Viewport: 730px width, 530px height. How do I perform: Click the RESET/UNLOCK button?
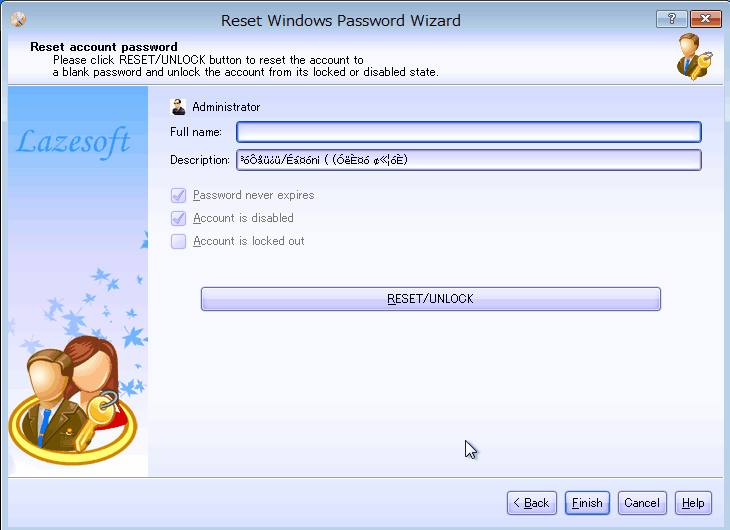(431, 299)
